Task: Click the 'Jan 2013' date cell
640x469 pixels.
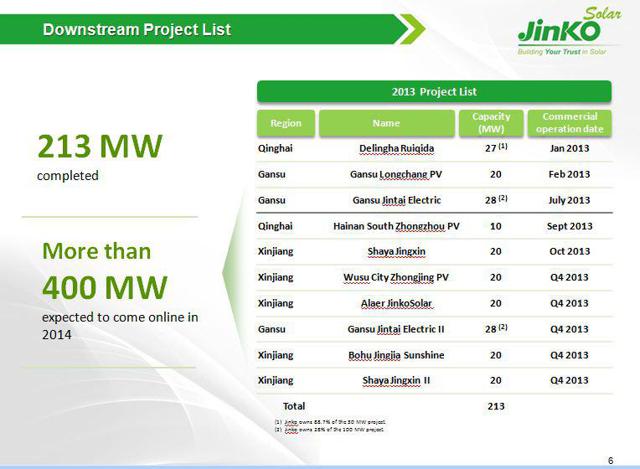Action: click(x=569, y=148)
